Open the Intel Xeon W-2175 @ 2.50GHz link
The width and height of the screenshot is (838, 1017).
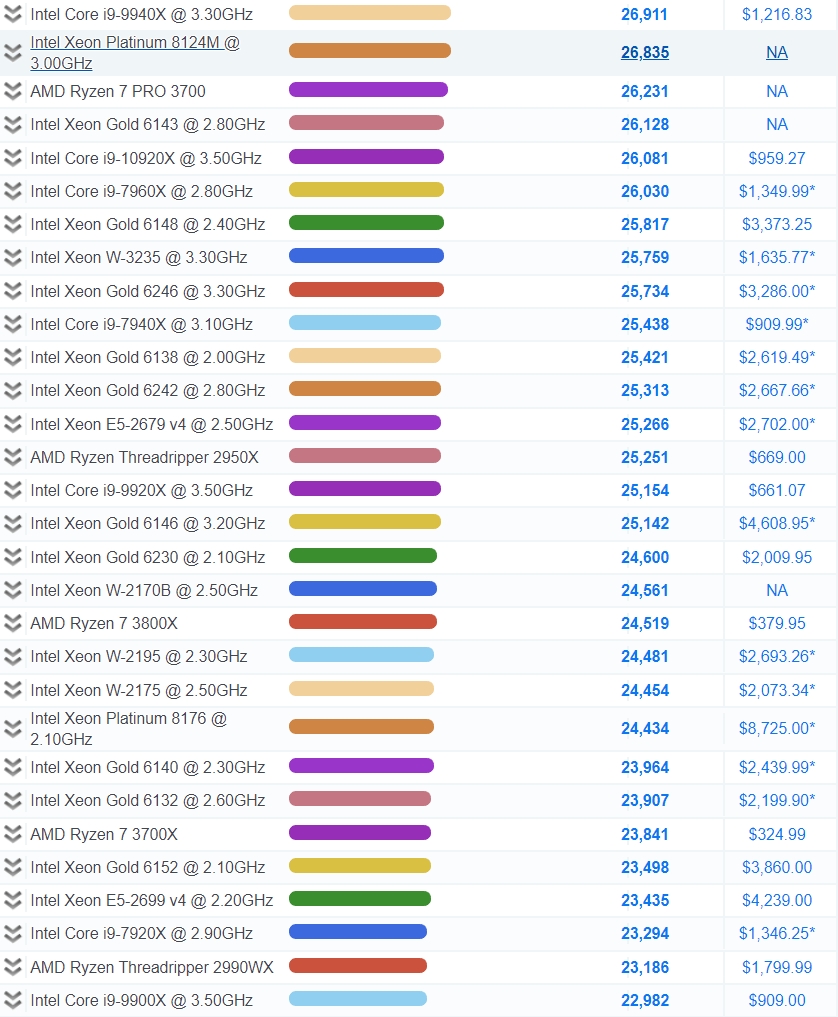139,690
